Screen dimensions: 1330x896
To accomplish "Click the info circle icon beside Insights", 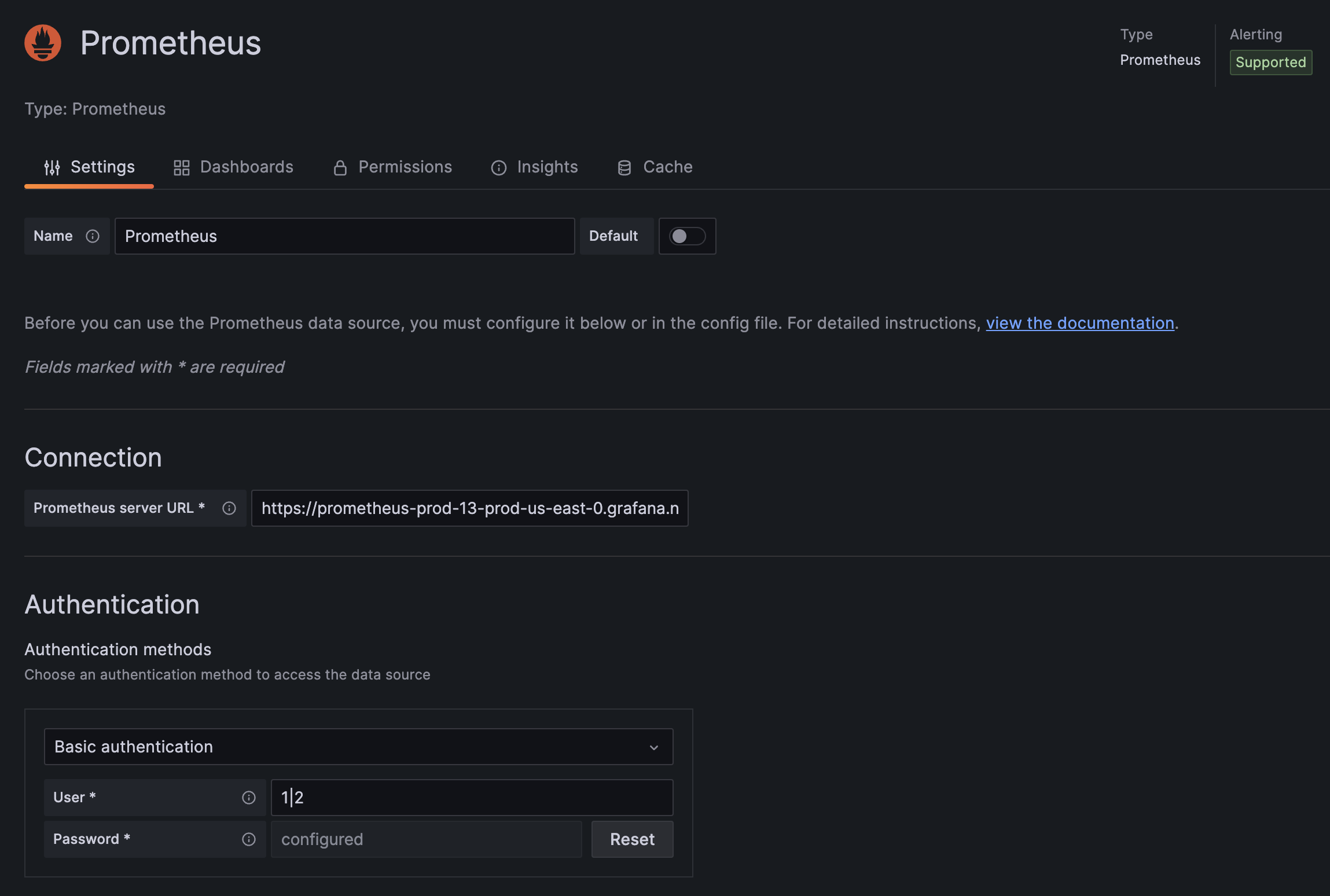I will click(x=498, y=167).
